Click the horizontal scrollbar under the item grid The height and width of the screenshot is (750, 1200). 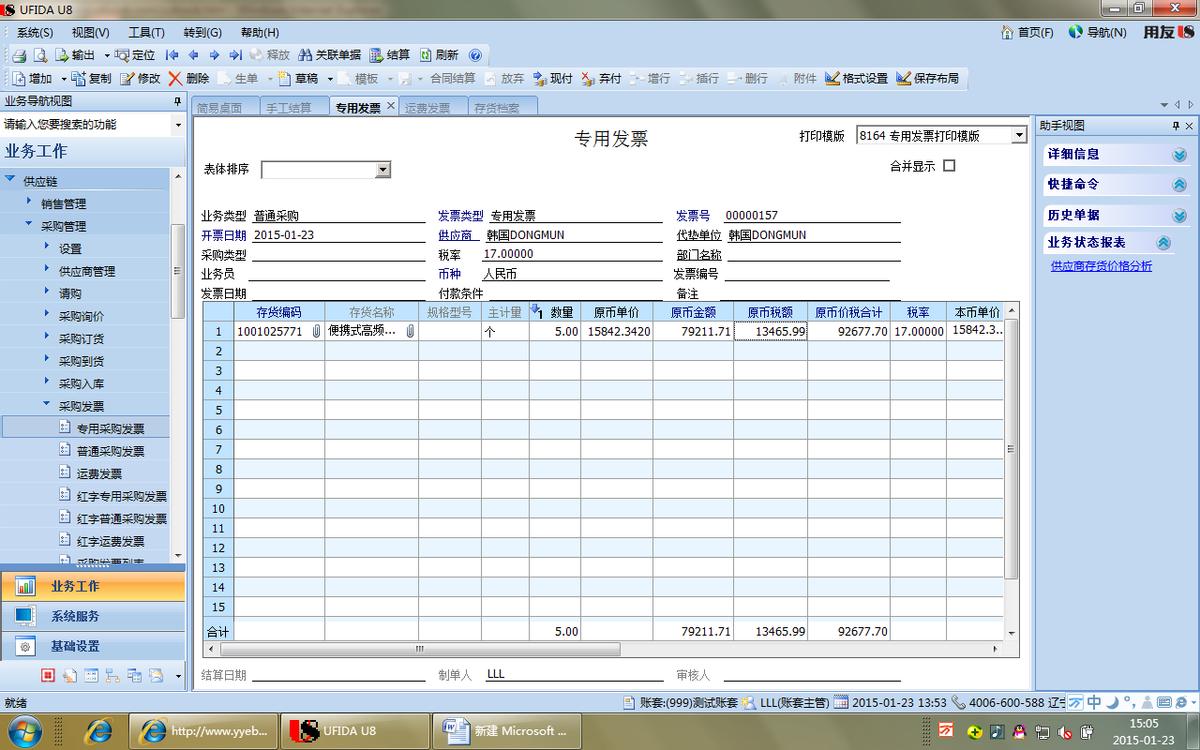[420, 650]
